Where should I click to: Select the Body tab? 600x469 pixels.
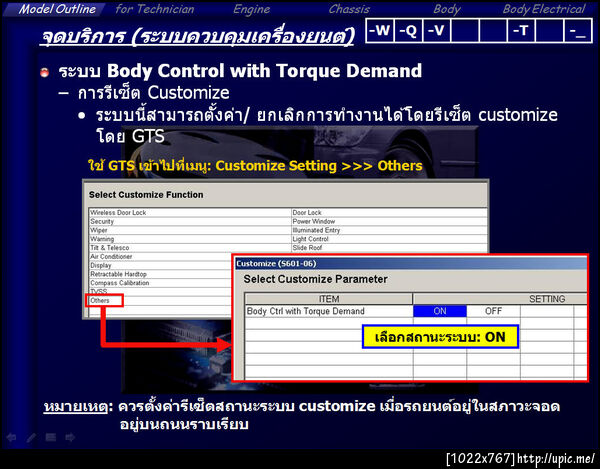coord(447,9)
